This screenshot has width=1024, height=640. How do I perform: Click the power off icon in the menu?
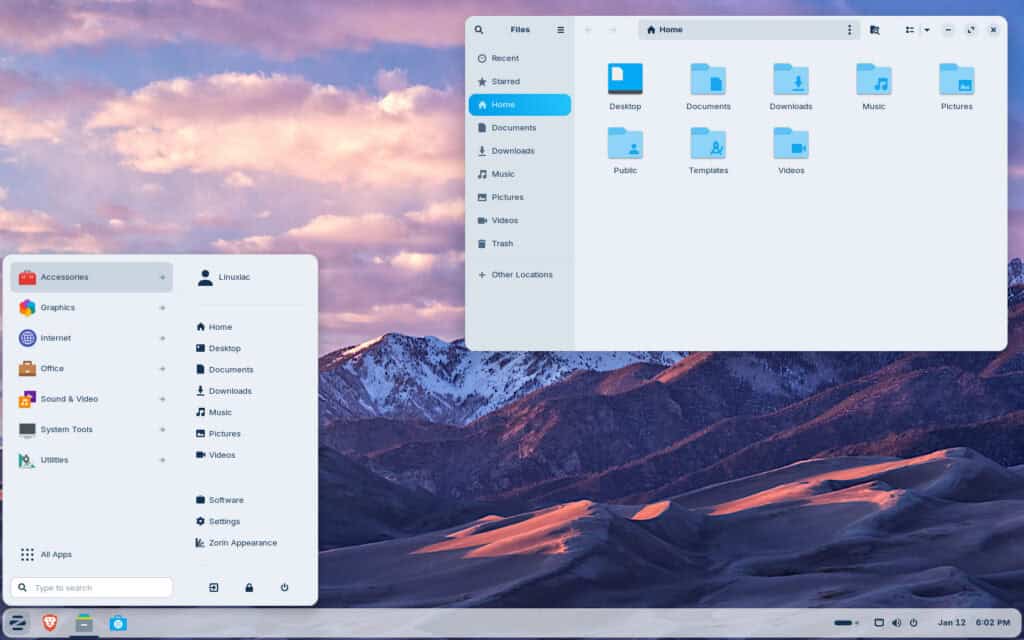click(286, 587)
